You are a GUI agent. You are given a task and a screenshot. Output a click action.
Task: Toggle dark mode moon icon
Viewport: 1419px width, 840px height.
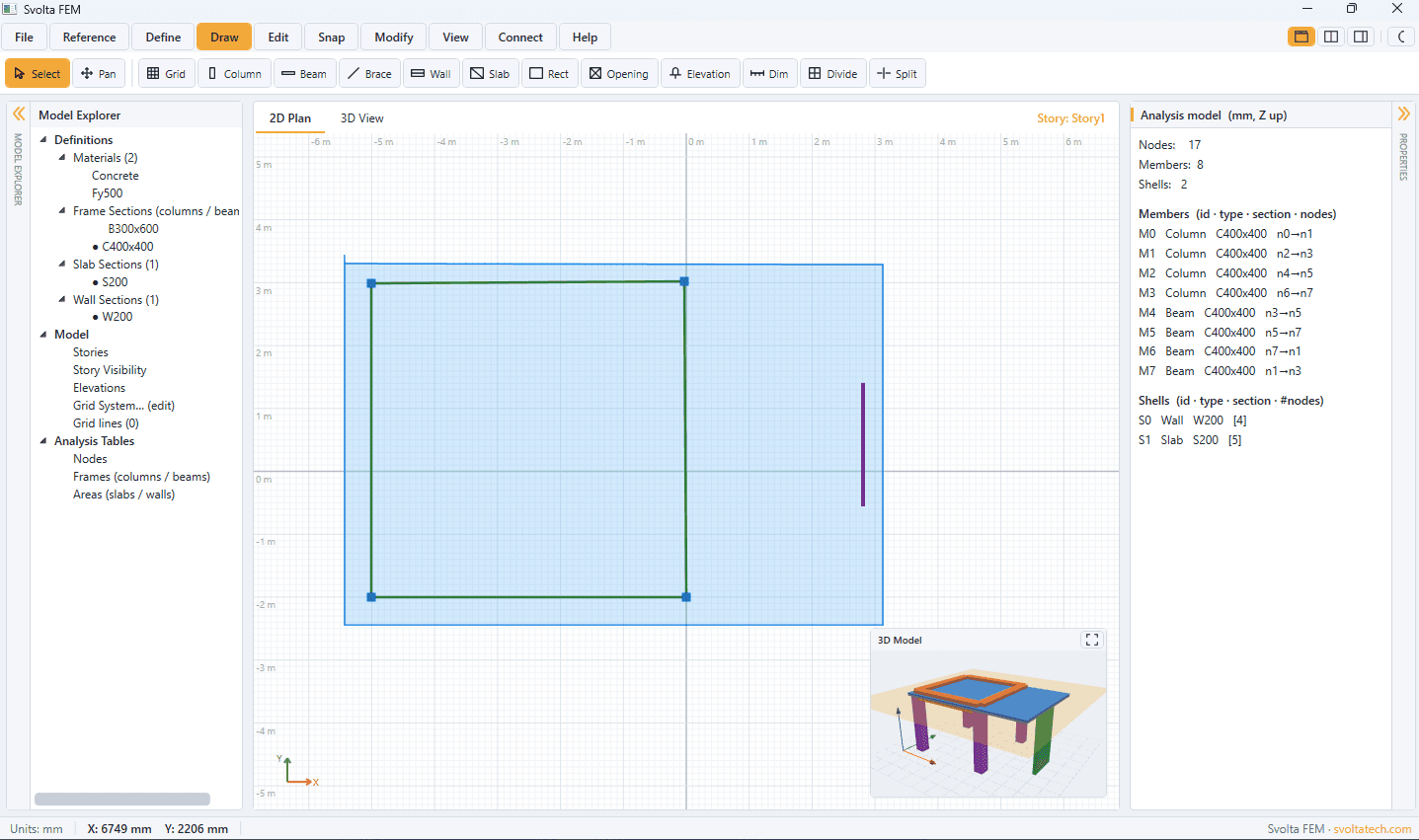(1401, 37)
